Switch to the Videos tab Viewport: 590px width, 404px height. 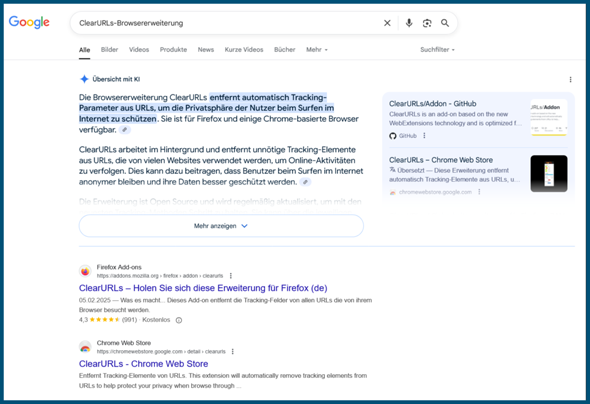(x=139, y=50)
